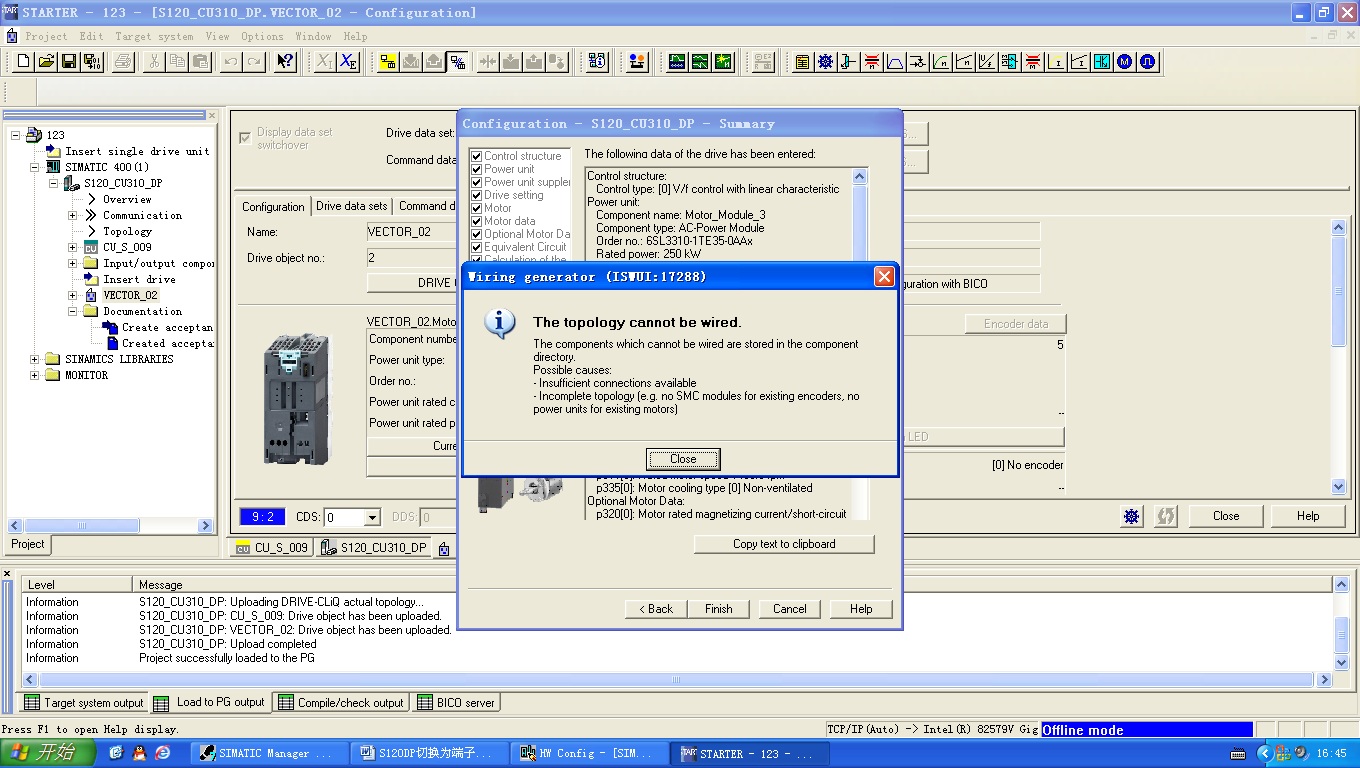This screenshot has width=1360, height=768.
Task: Click project tree horizontal scrollbar right arrow
Action: 206,525
